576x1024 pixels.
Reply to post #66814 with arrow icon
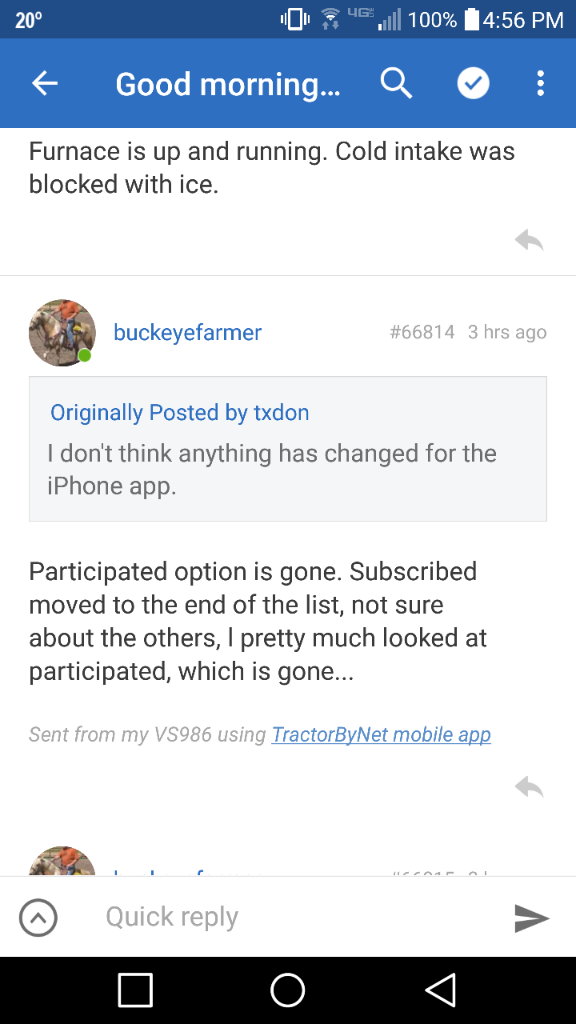(x=529, y=787)
